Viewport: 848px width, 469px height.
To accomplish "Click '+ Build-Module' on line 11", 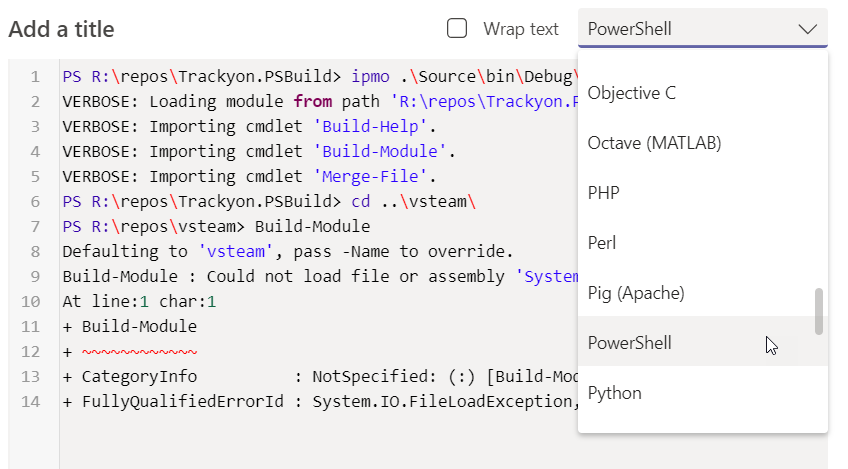I will click(x=130, y=326).
